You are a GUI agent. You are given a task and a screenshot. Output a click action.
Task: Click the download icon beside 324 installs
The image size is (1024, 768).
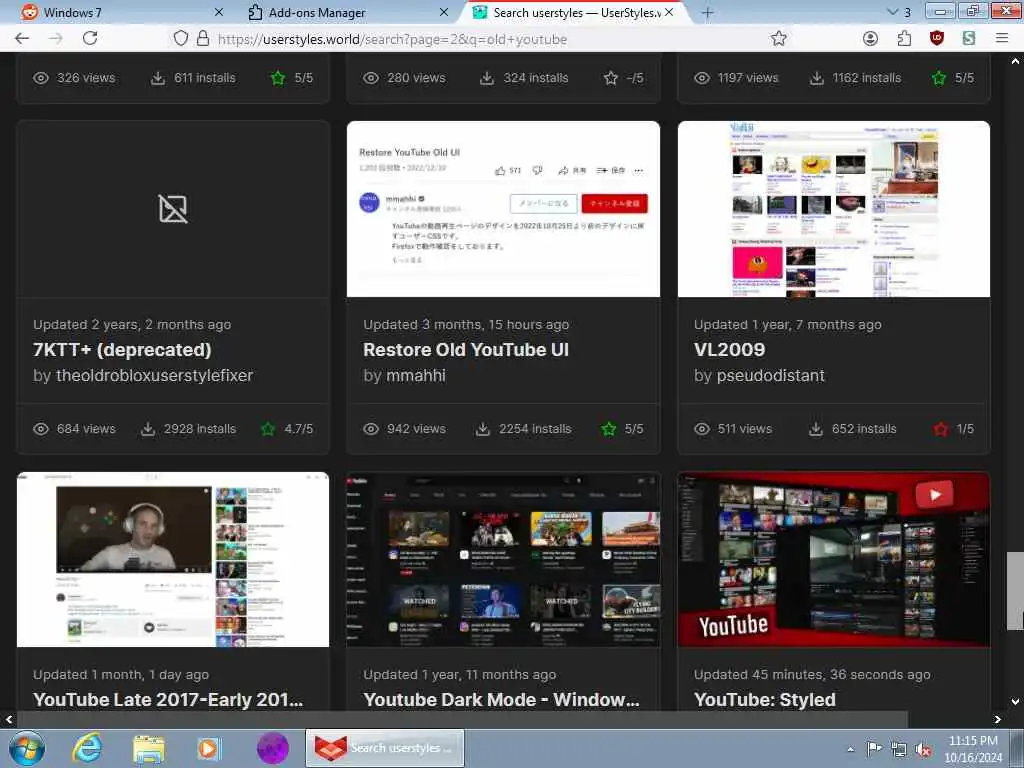coord(487,78)
